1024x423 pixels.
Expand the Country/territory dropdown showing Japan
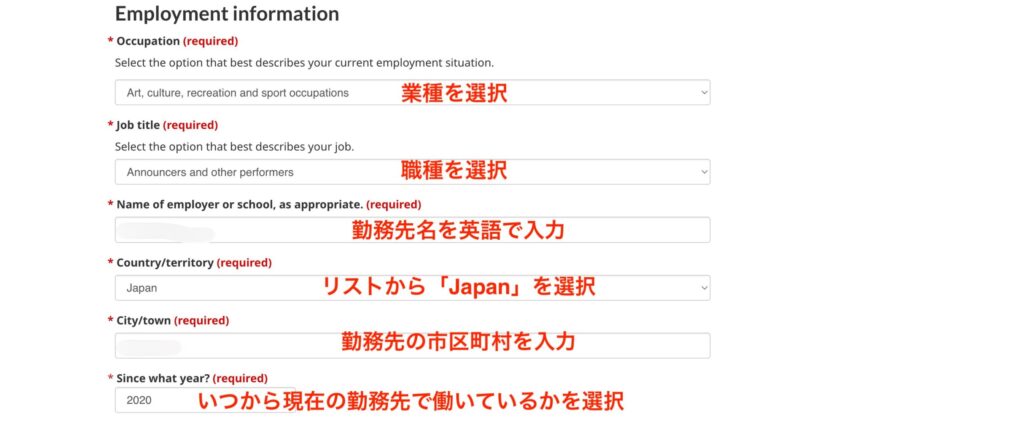412,288
